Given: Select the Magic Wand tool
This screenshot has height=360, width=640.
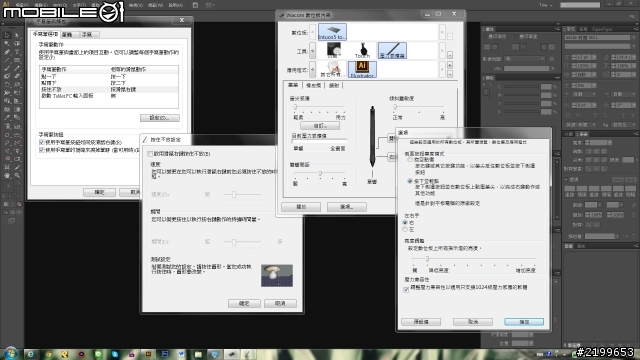Looking at the screenshot, I should pyautogui.click(x=7, y=44).
